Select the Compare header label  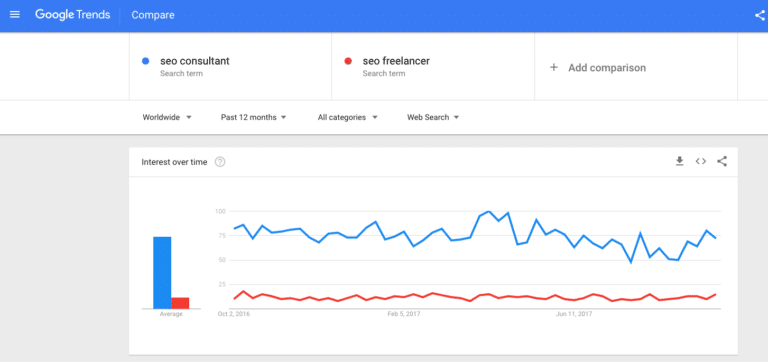(153, 15)
